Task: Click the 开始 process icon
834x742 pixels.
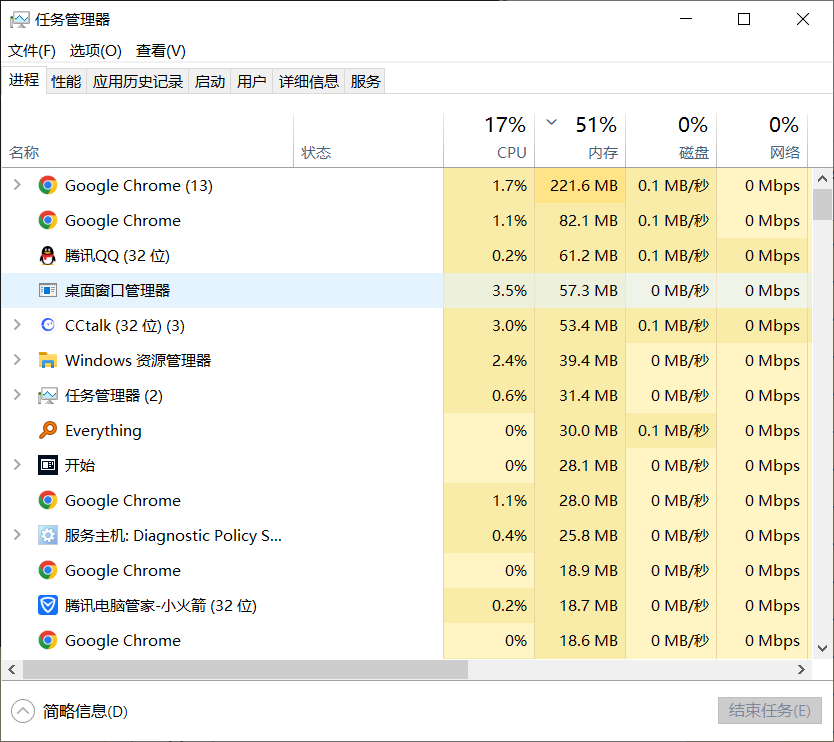Action: pyautogui.click(x=48, y=465)
